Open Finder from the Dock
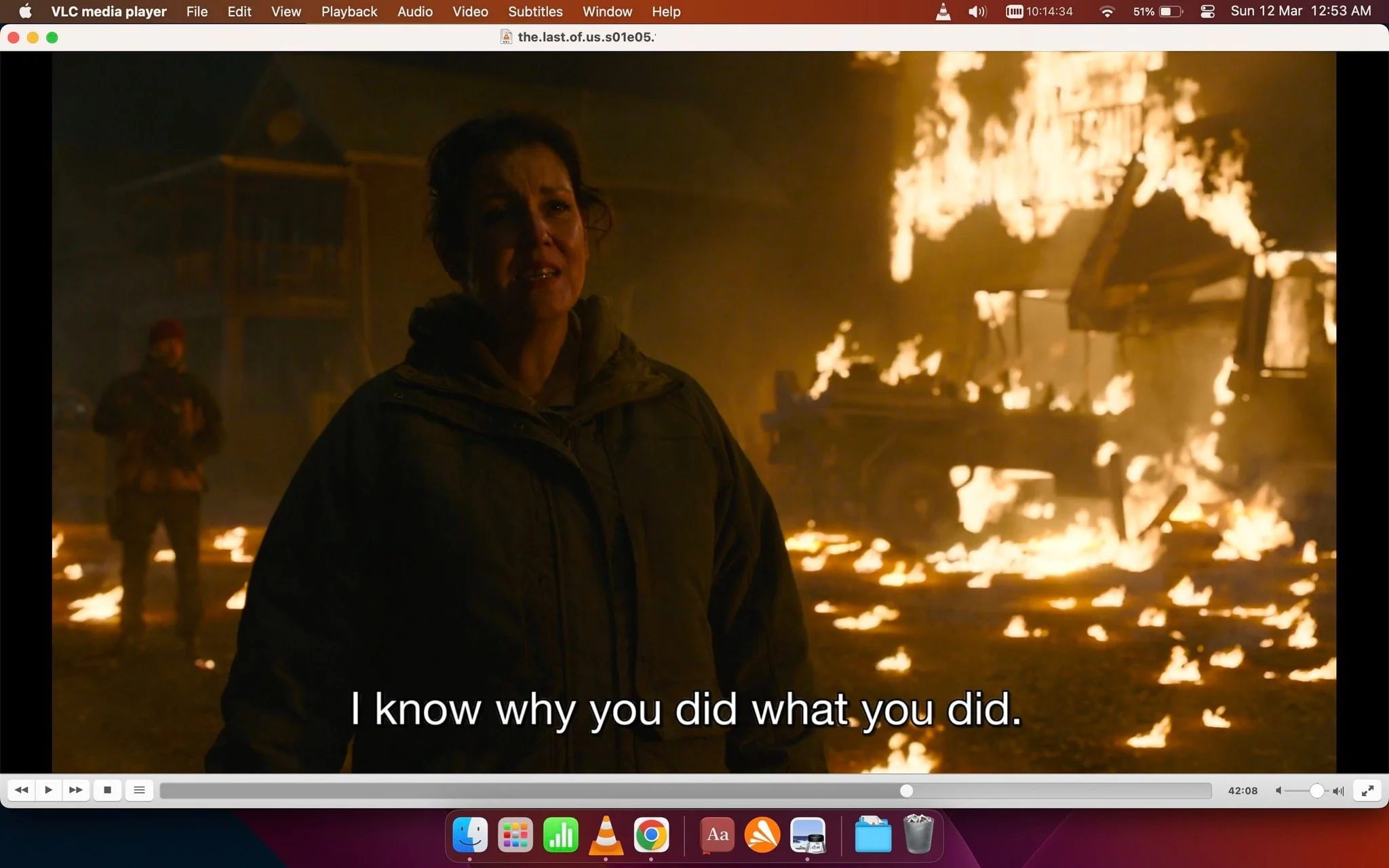1389x868 pixels. click(470, 835)
